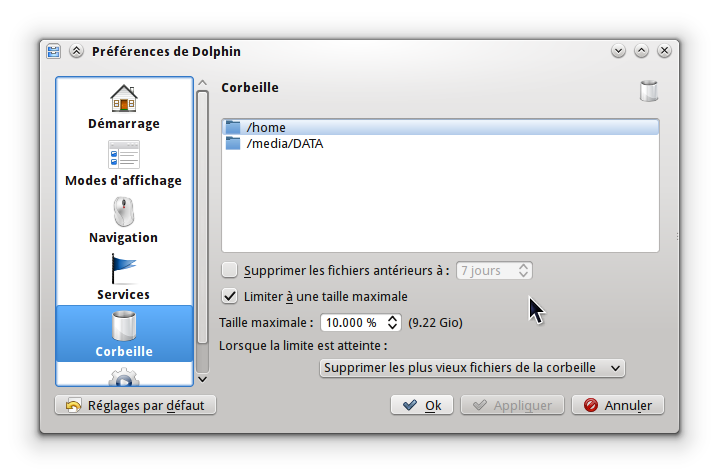Open the Navigation settings page
This screenshot has height=473, width=719.
pyautogui.click(x=124, y=220)
